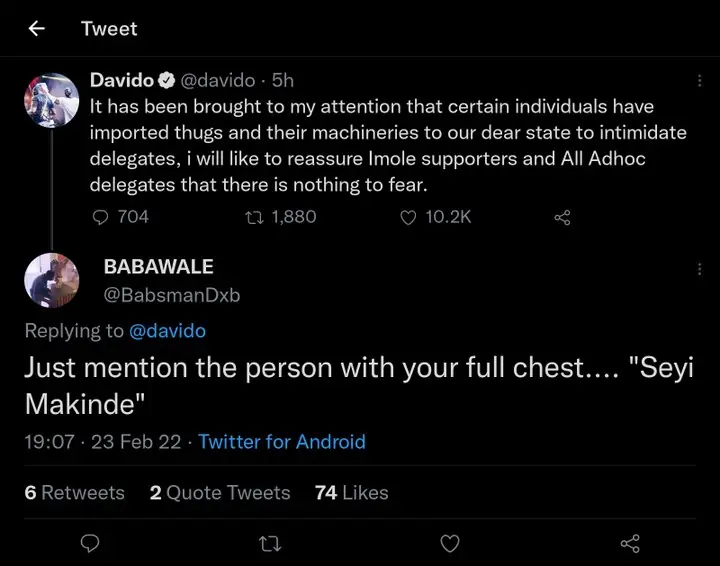The height and width of the screenshot is (566, 720).
Task: Open more options on Davido's tweet
Action: point(699,81)
